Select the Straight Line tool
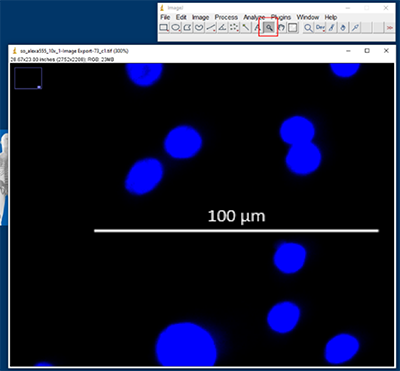The image size is (400, 371). (211, 28)
